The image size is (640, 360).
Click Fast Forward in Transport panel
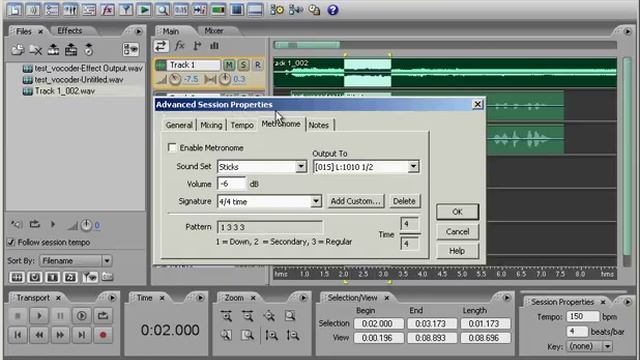(x=60, y=335)
